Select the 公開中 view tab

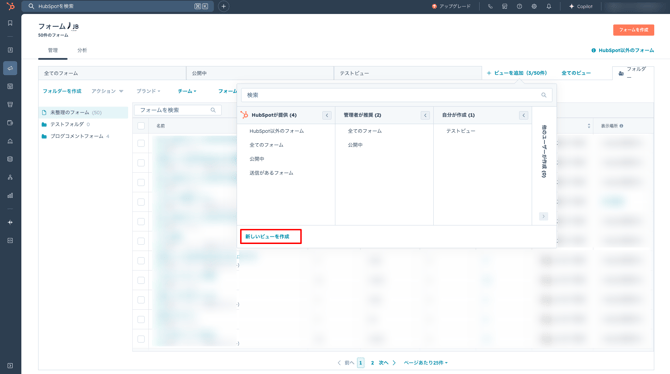pyautogui.click(x=260, y=73)
